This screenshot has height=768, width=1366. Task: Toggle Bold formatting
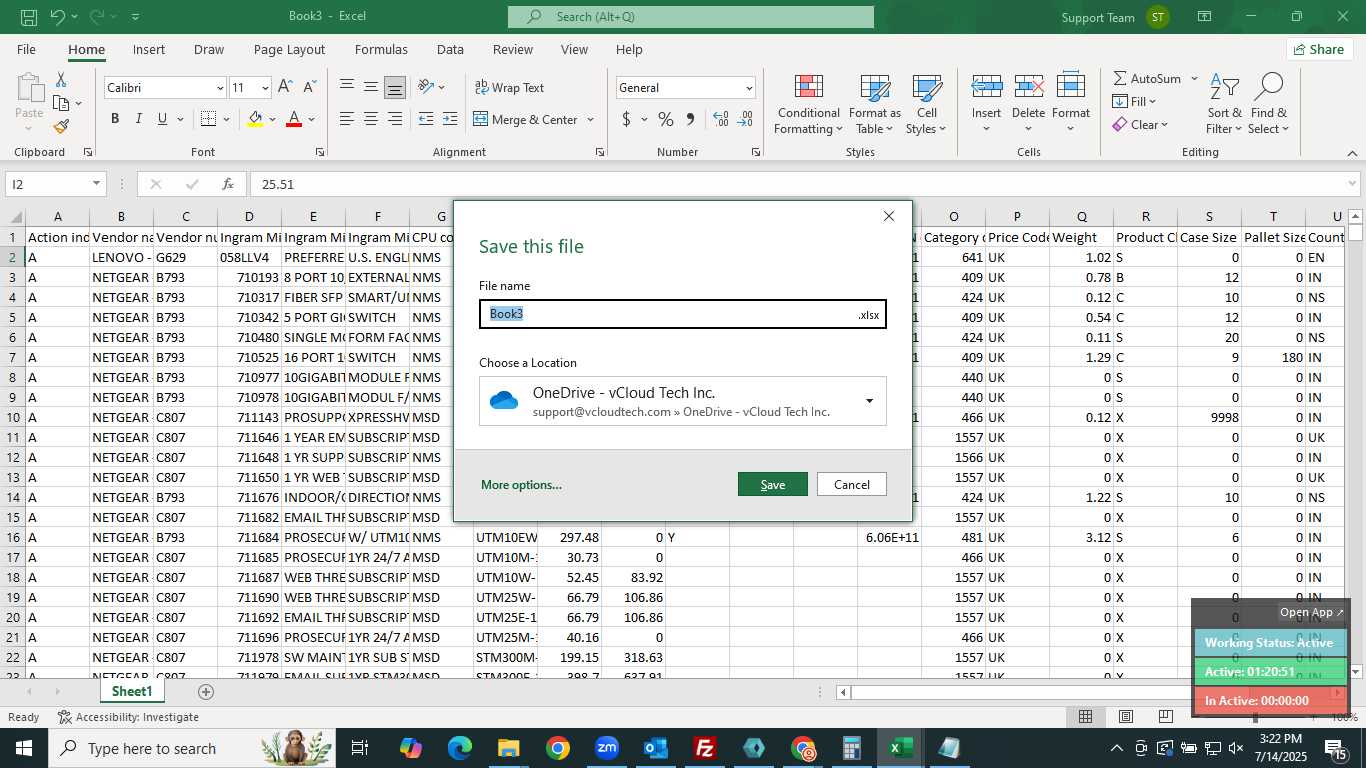pyautogui.click(x=115, y=119)
